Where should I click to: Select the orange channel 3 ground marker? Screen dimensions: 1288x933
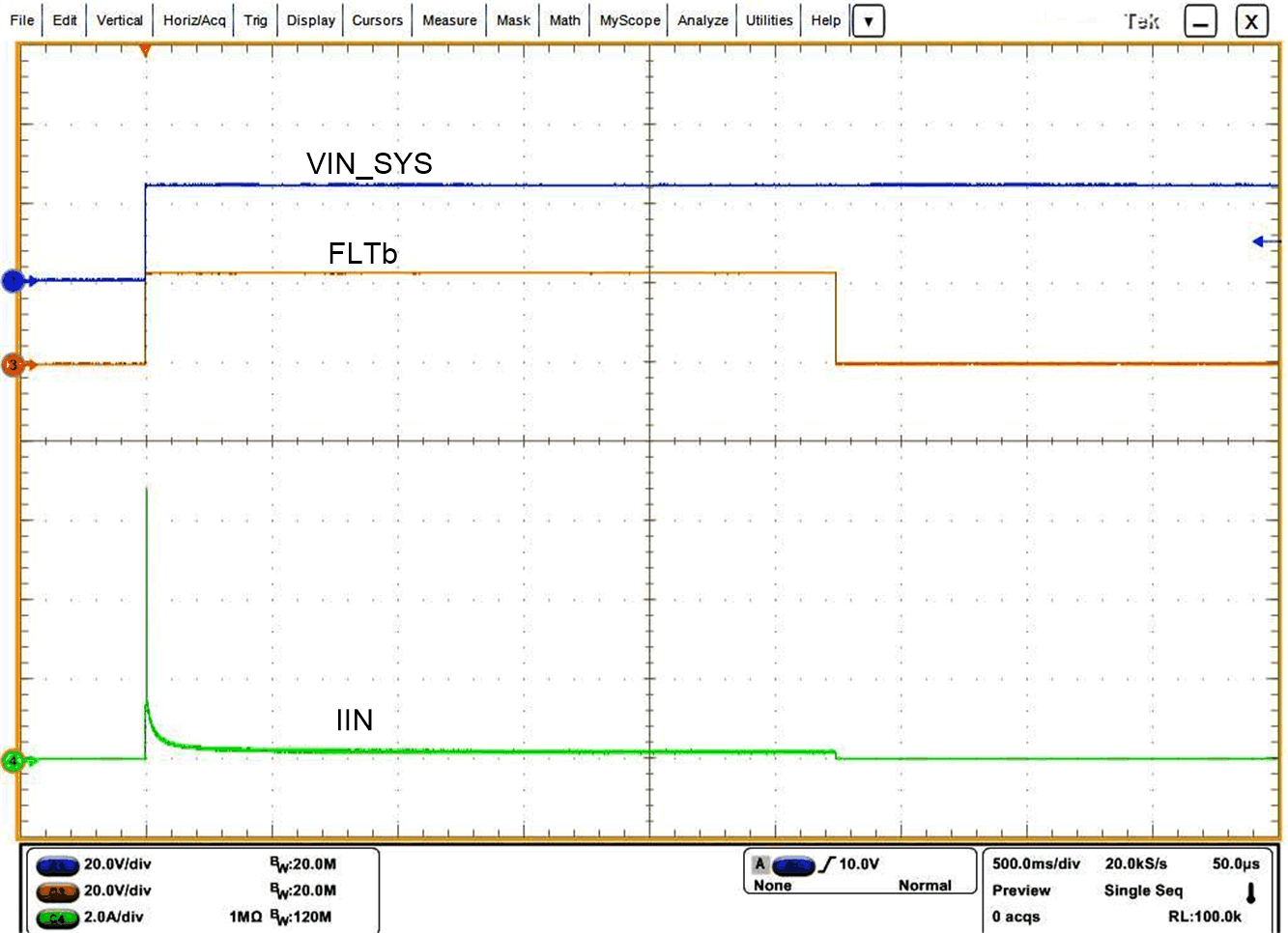[14, 365]
